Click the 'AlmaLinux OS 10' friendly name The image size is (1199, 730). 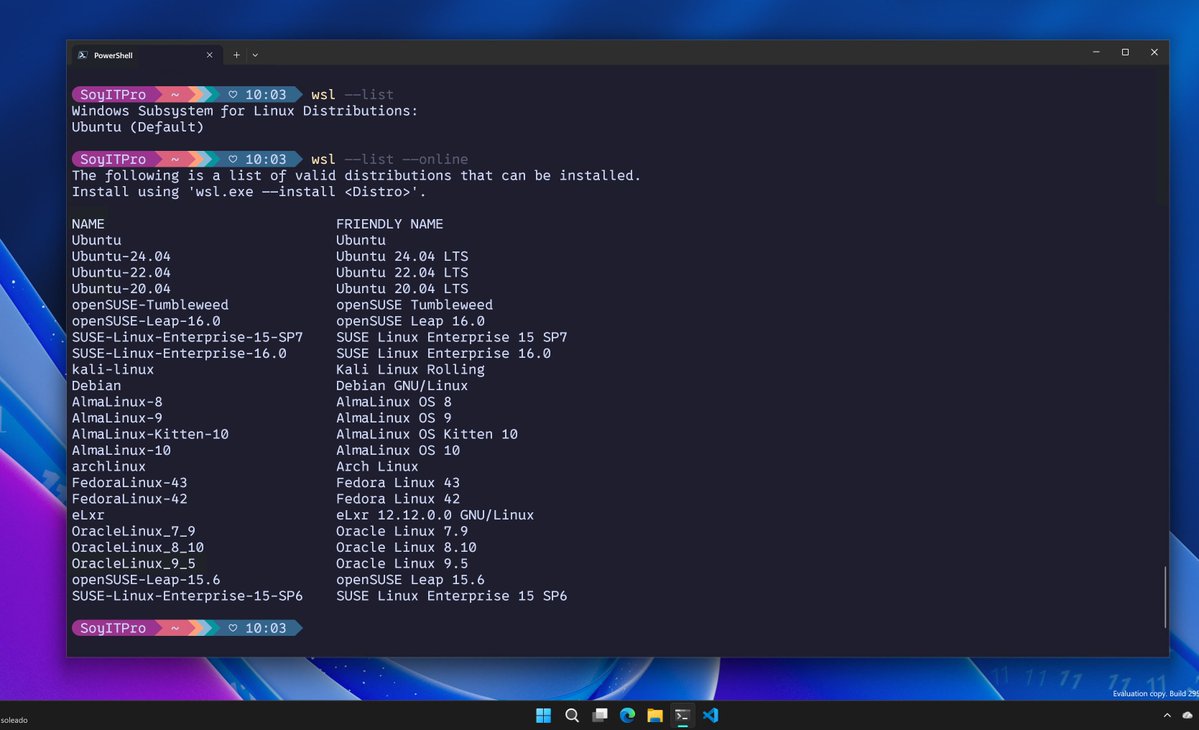tap(398, 450)
